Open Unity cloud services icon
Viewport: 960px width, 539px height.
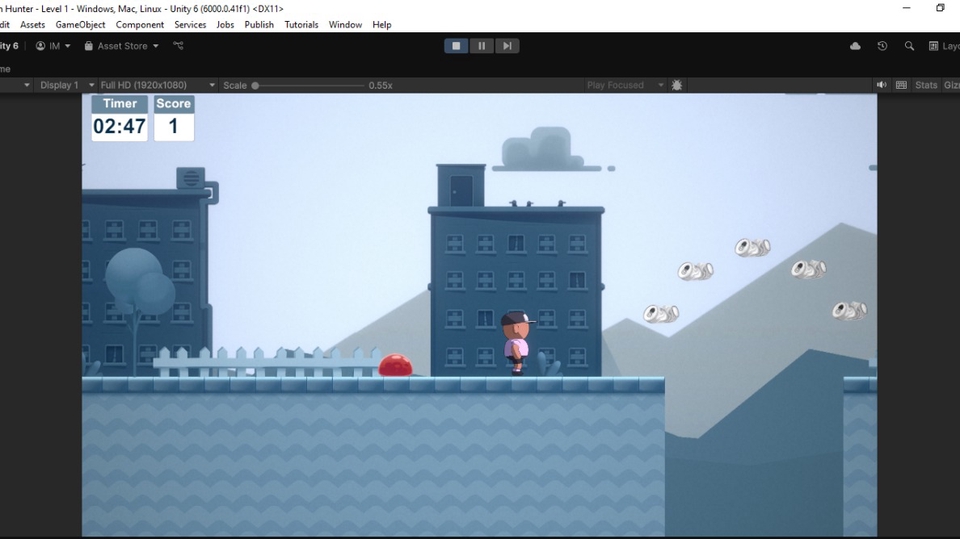[x=855, y=46]
